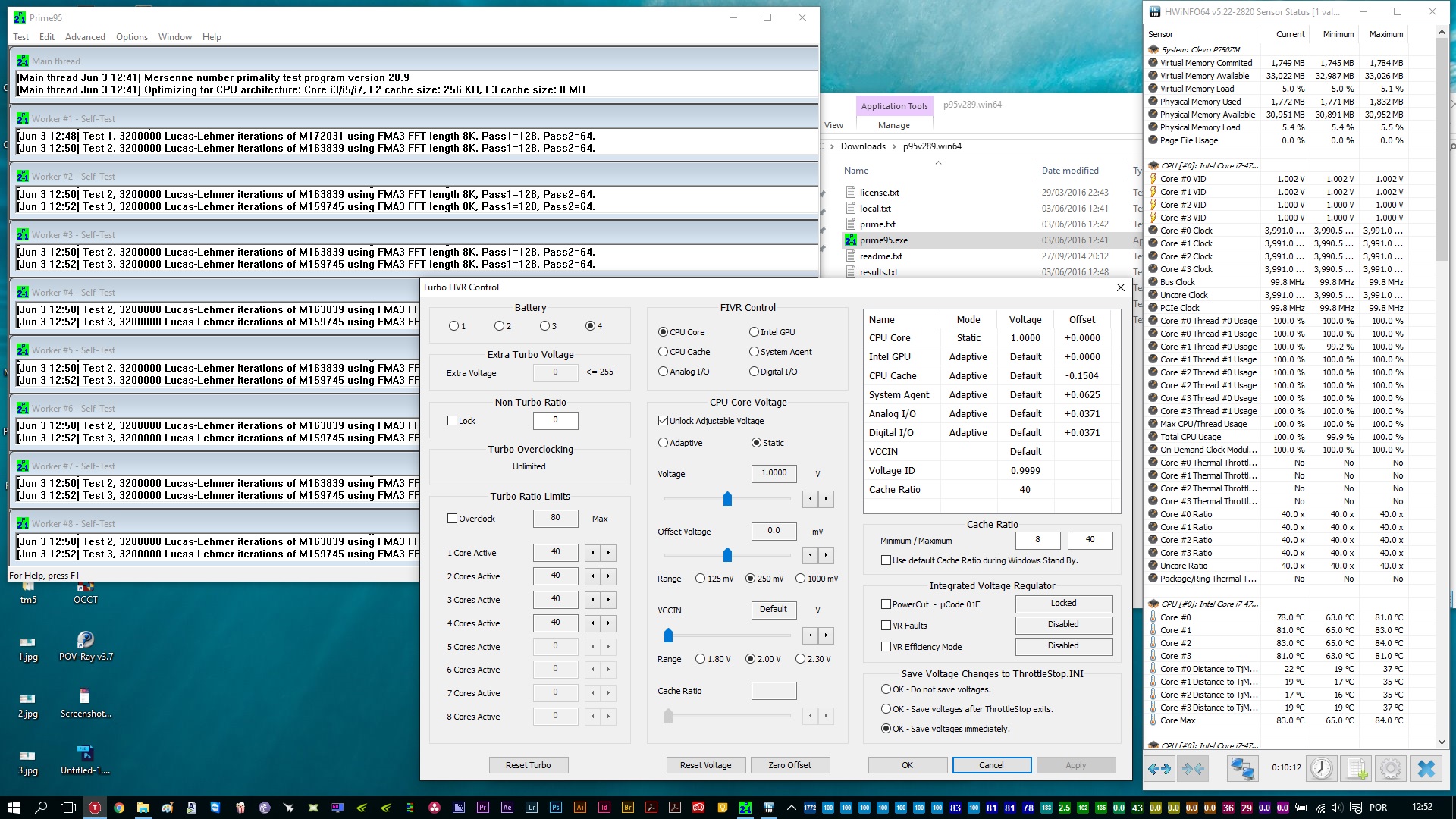This screenshot has width=1456, height=819.
Task: Launch Lightroom from taskbar
Action: (532, 808)
